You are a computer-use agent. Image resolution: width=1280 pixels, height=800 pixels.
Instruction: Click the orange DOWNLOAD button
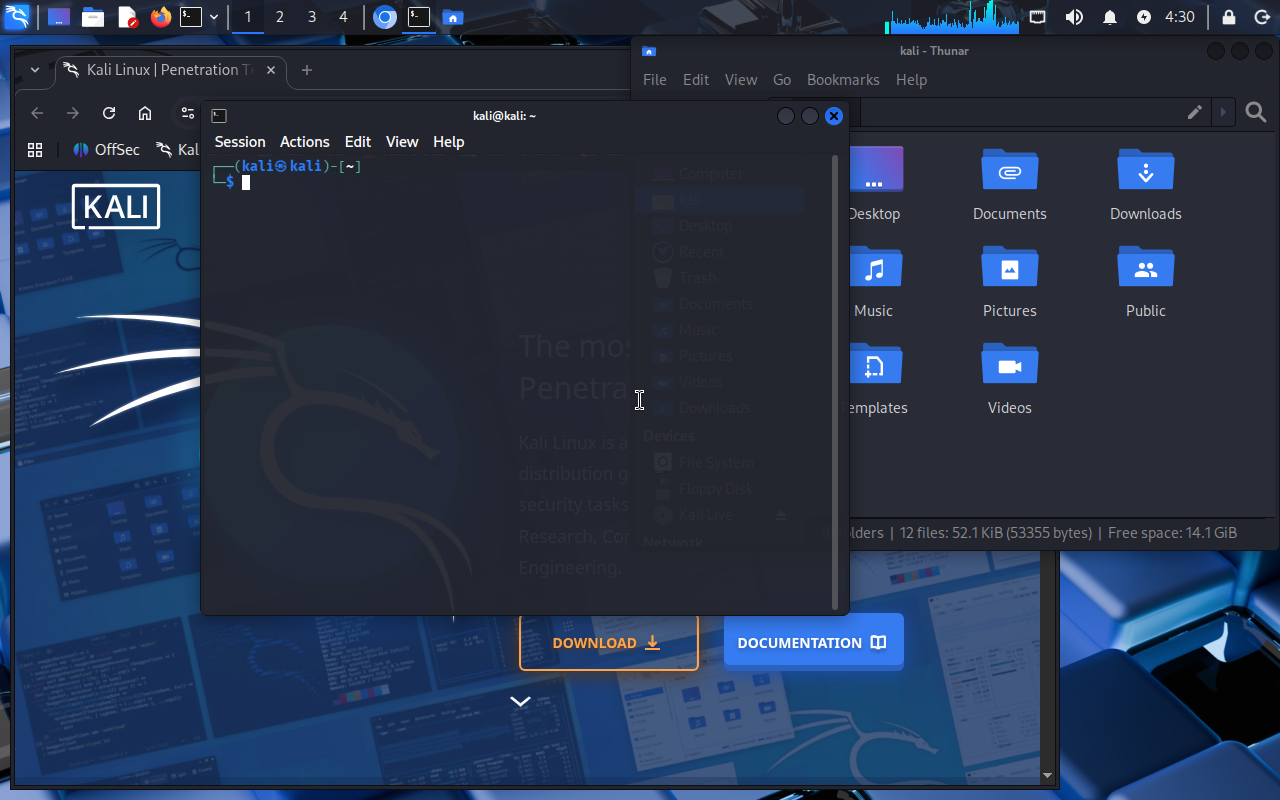(x=608, y=643)
